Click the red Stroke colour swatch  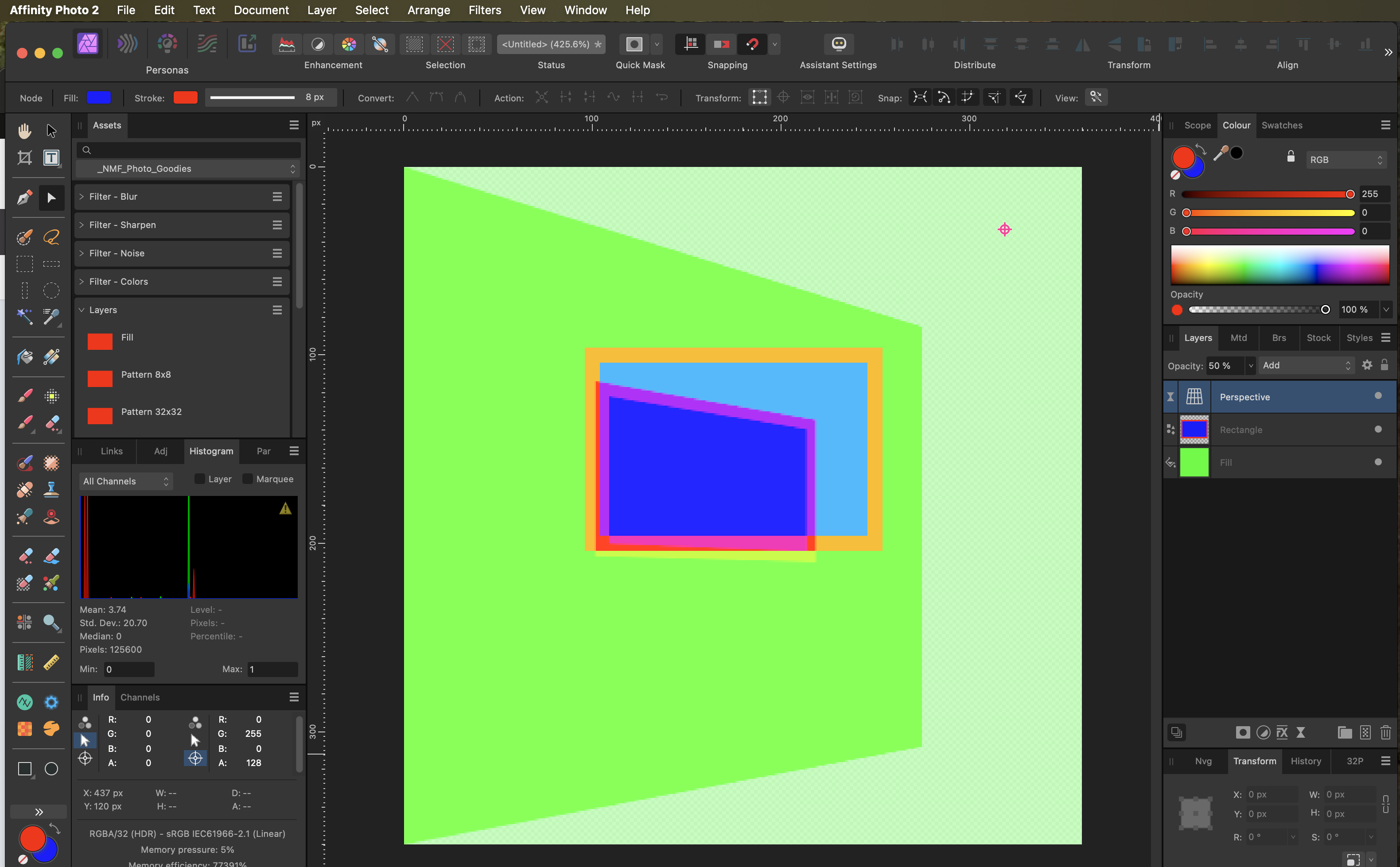pos(185,97)
